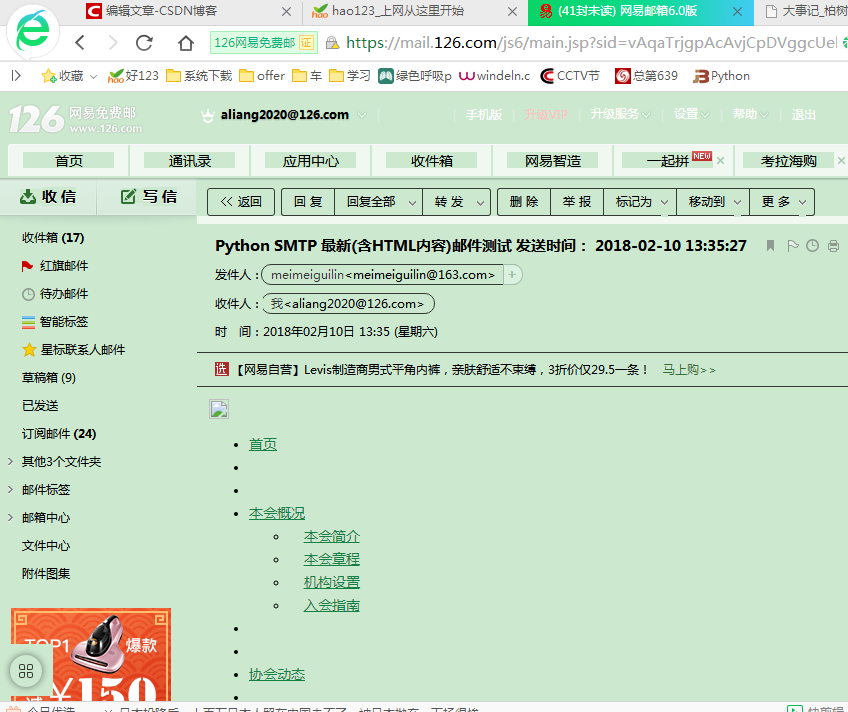The height and width of the screenshot is (712, 848).
Task: Open the 更多 dropdown
Action: [x=782, y=202]
